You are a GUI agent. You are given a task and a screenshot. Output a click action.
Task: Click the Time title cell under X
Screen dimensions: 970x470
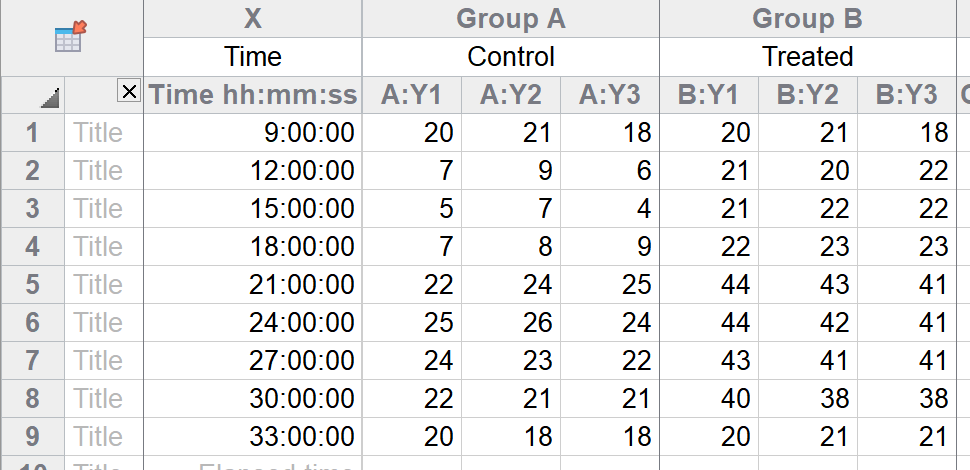point(252,57)
